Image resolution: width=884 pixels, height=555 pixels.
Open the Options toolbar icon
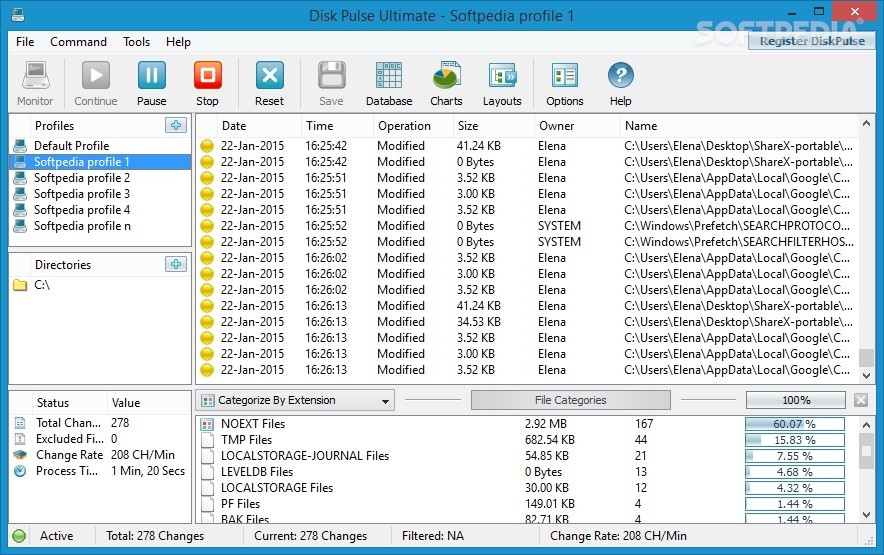point(565,76)
